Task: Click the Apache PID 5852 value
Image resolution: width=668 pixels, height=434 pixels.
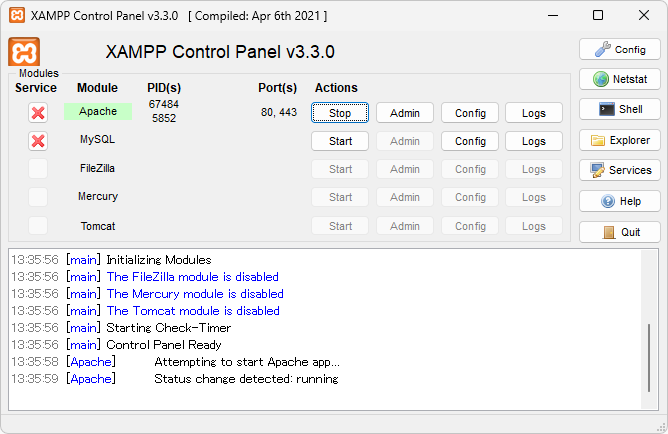Action: (x=164, y=118)
